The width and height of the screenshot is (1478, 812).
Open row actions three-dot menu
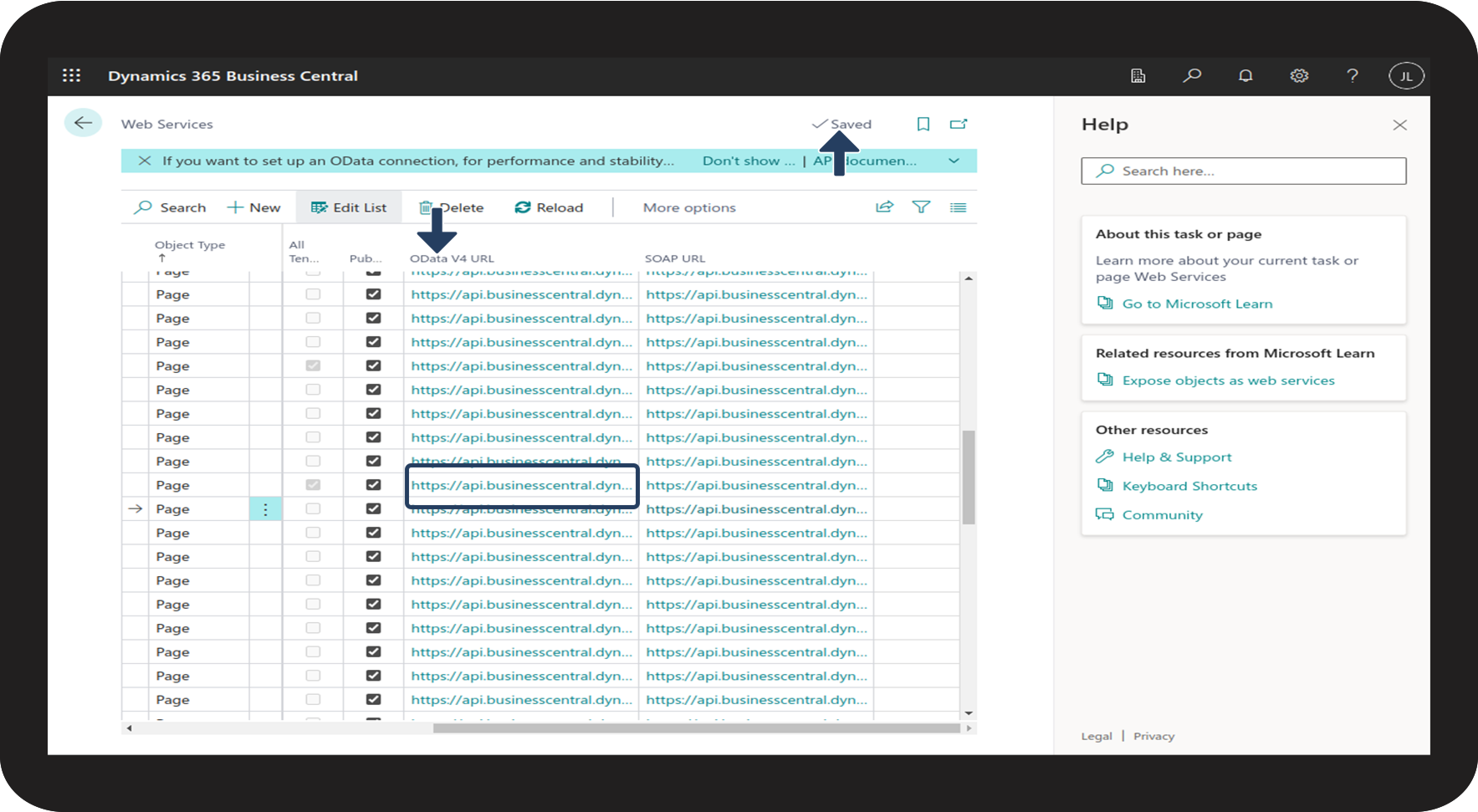point(265,508)
